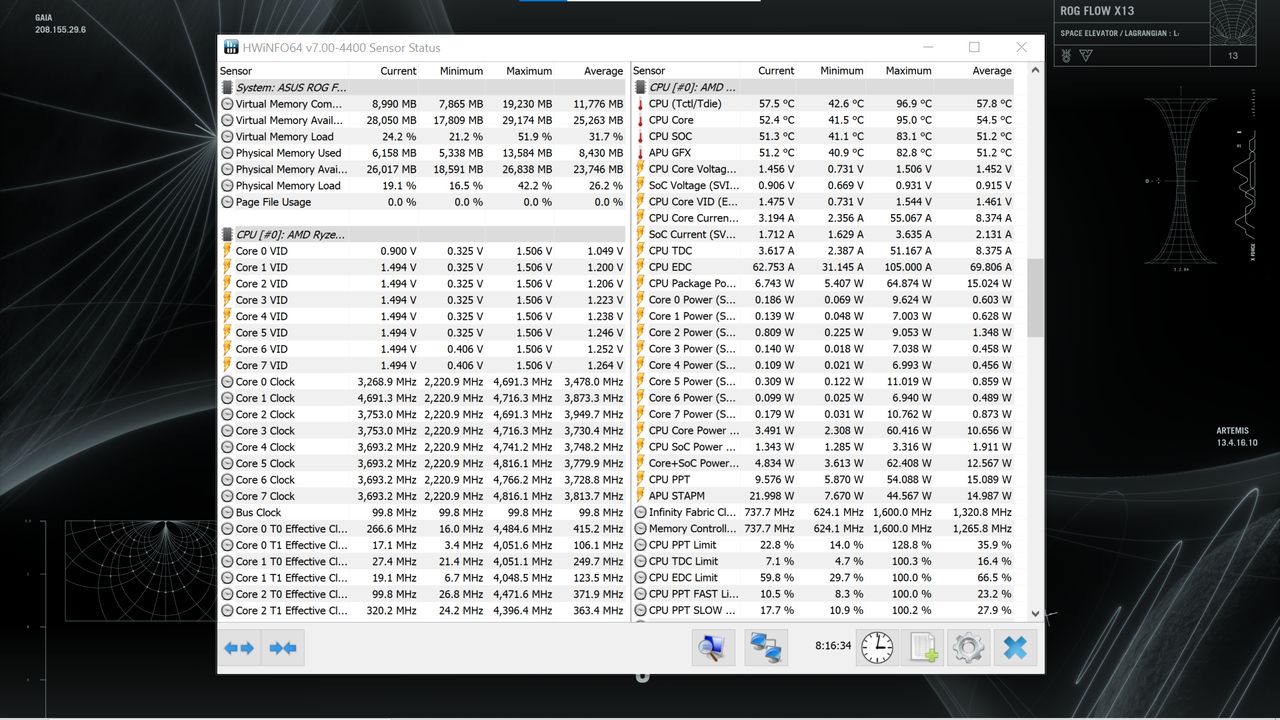
Task: Click the thermometer icon beside CPU SOC
Action: 641,136
